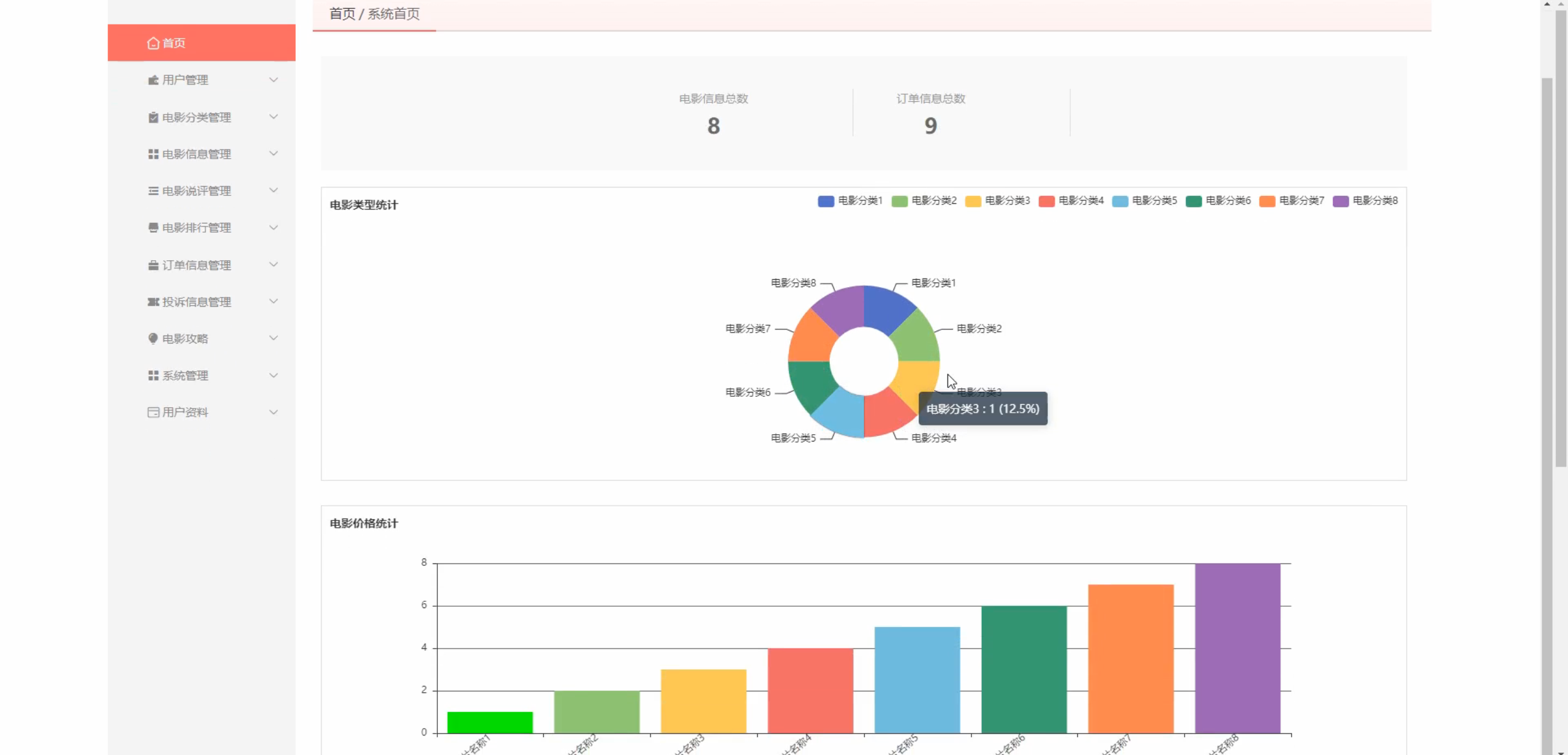Click the 电影攻略 bulb icon
1568x755 pixels.
pos(153,339)
